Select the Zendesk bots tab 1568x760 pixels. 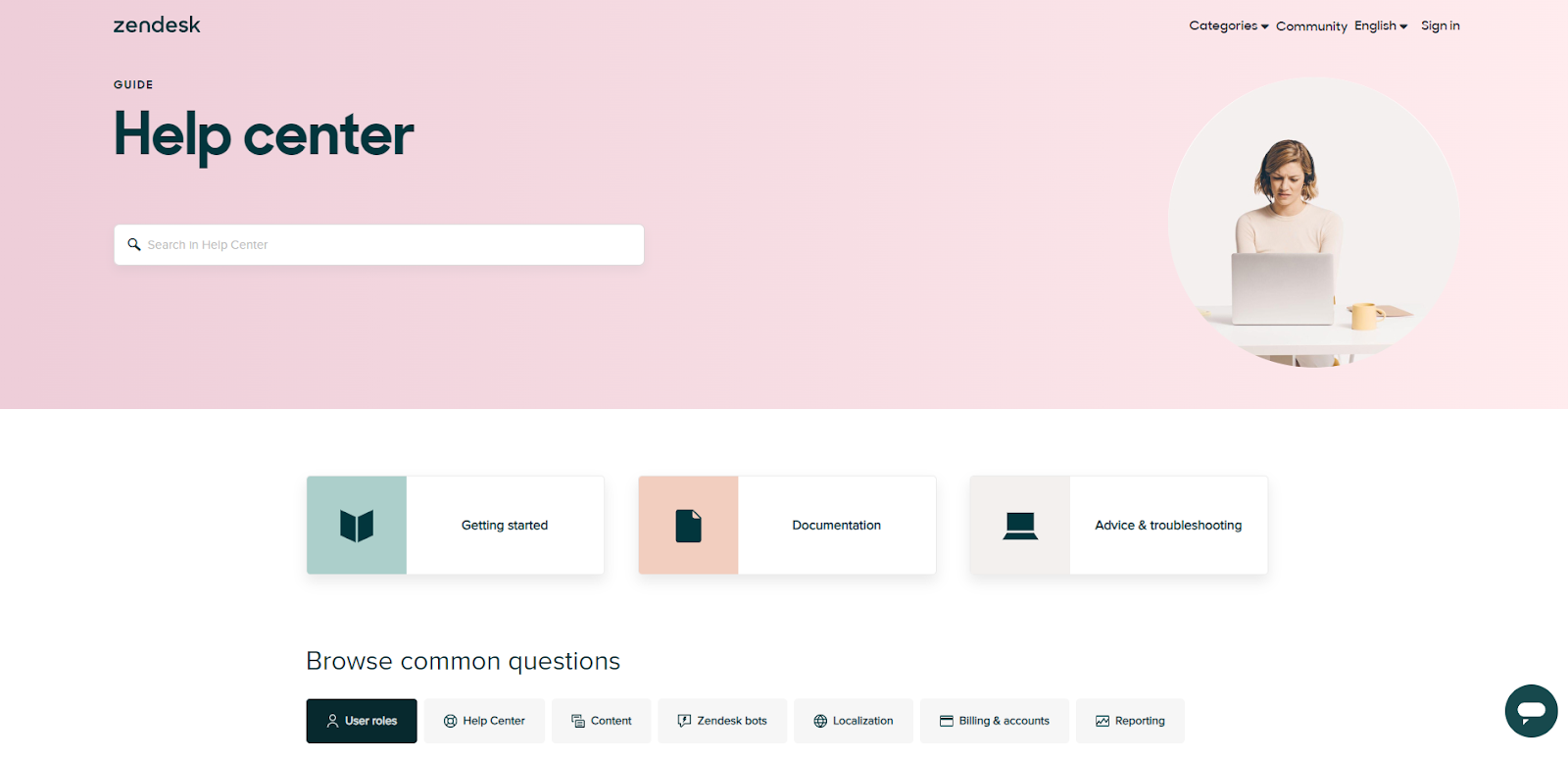tap(722, 721)
